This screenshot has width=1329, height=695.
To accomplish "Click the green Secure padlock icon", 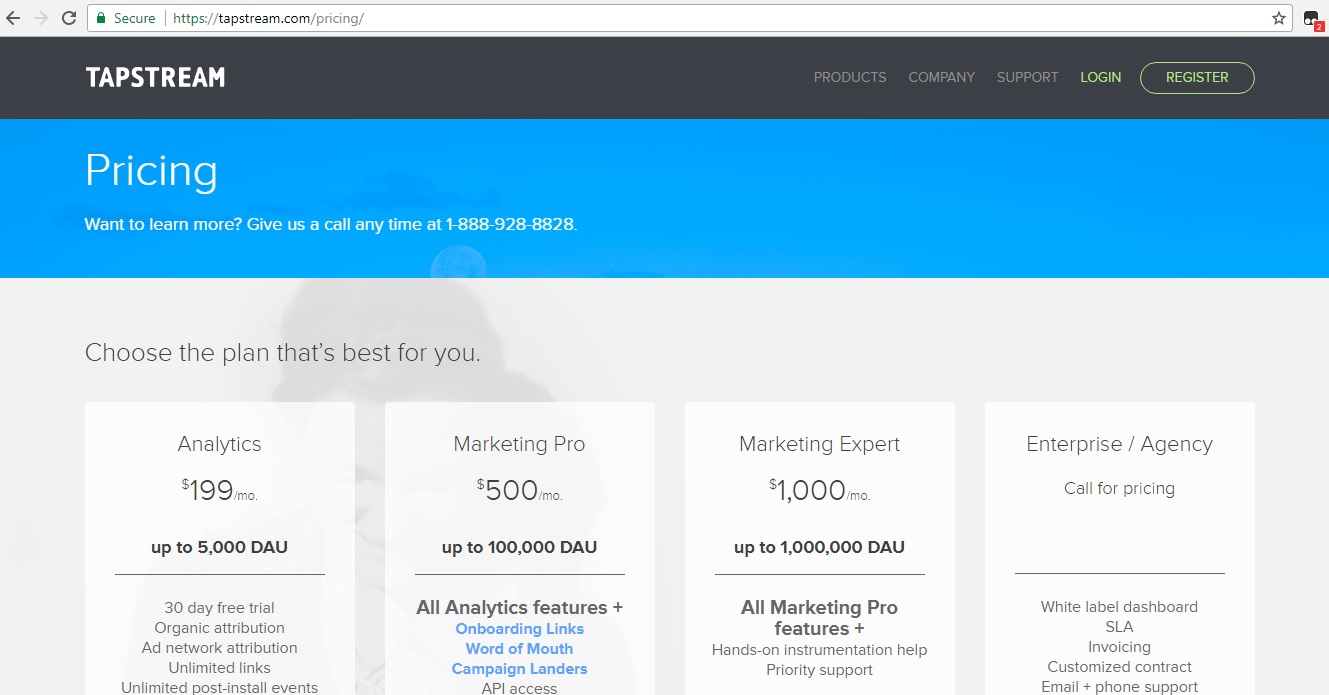I will coord(101,18).
